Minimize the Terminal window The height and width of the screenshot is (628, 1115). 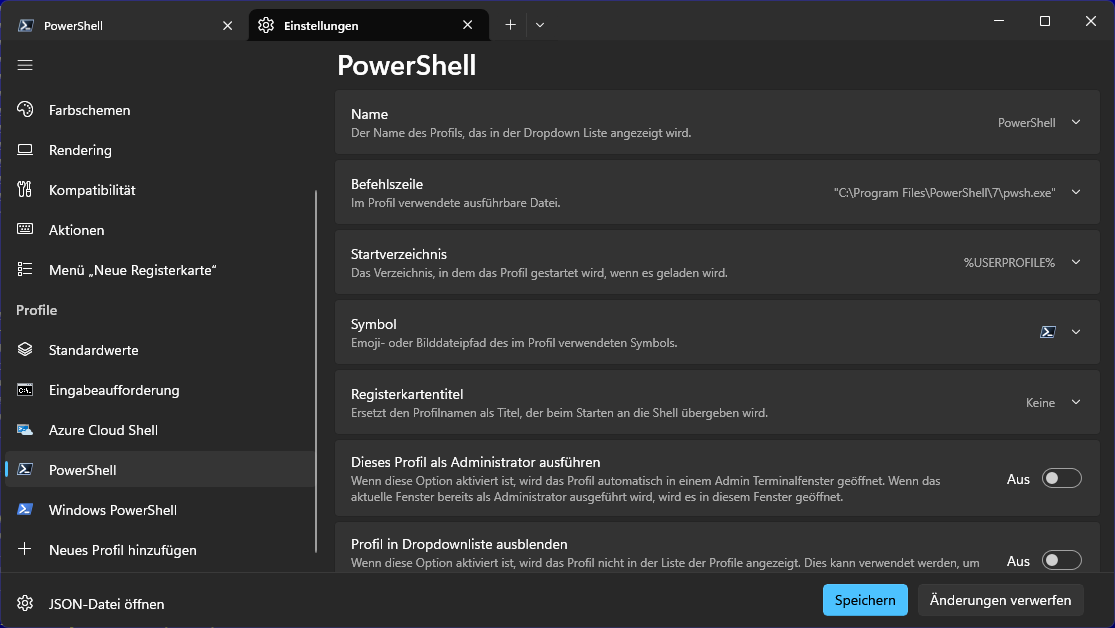(x=998, y=21)
